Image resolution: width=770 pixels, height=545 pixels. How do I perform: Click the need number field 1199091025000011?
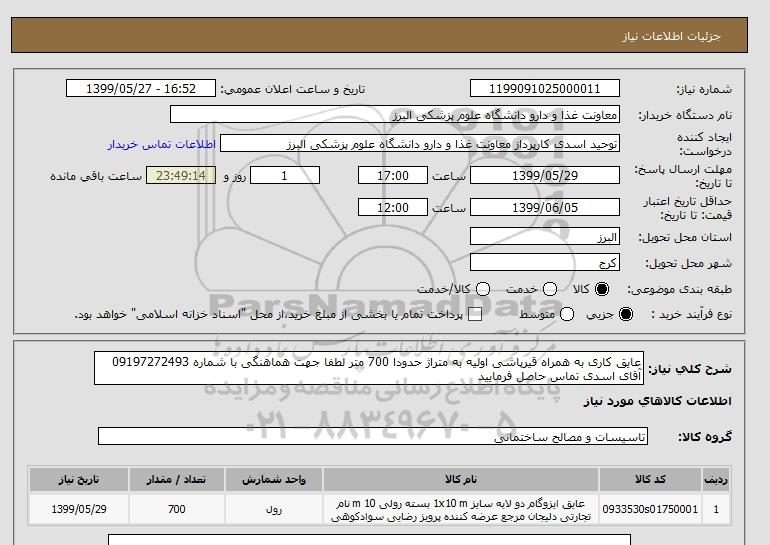click(545, 88)
